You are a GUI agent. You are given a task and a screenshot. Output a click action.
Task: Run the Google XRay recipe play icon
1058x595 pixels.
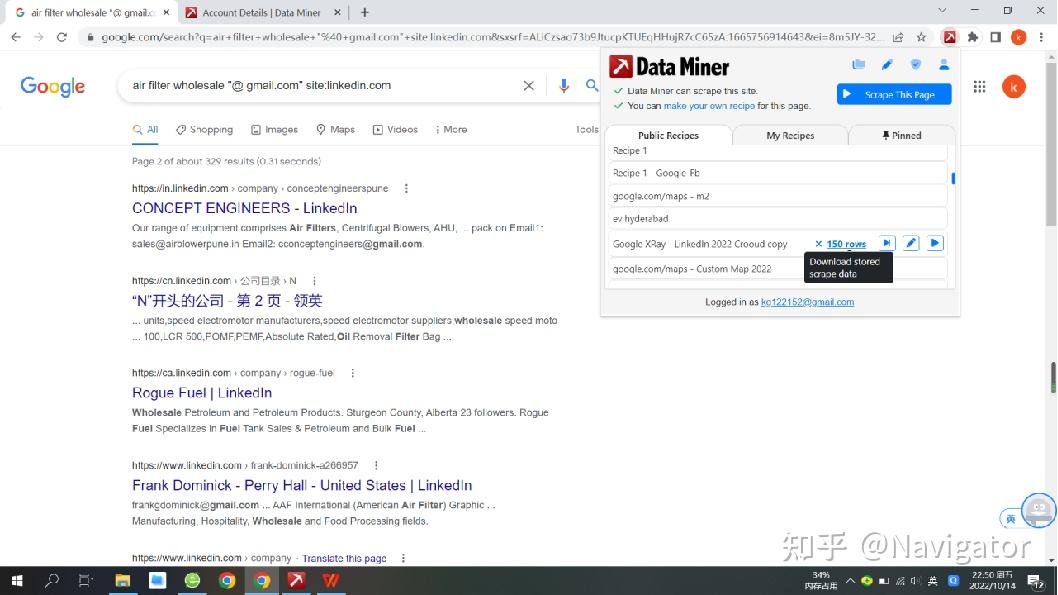coord(935,244)
